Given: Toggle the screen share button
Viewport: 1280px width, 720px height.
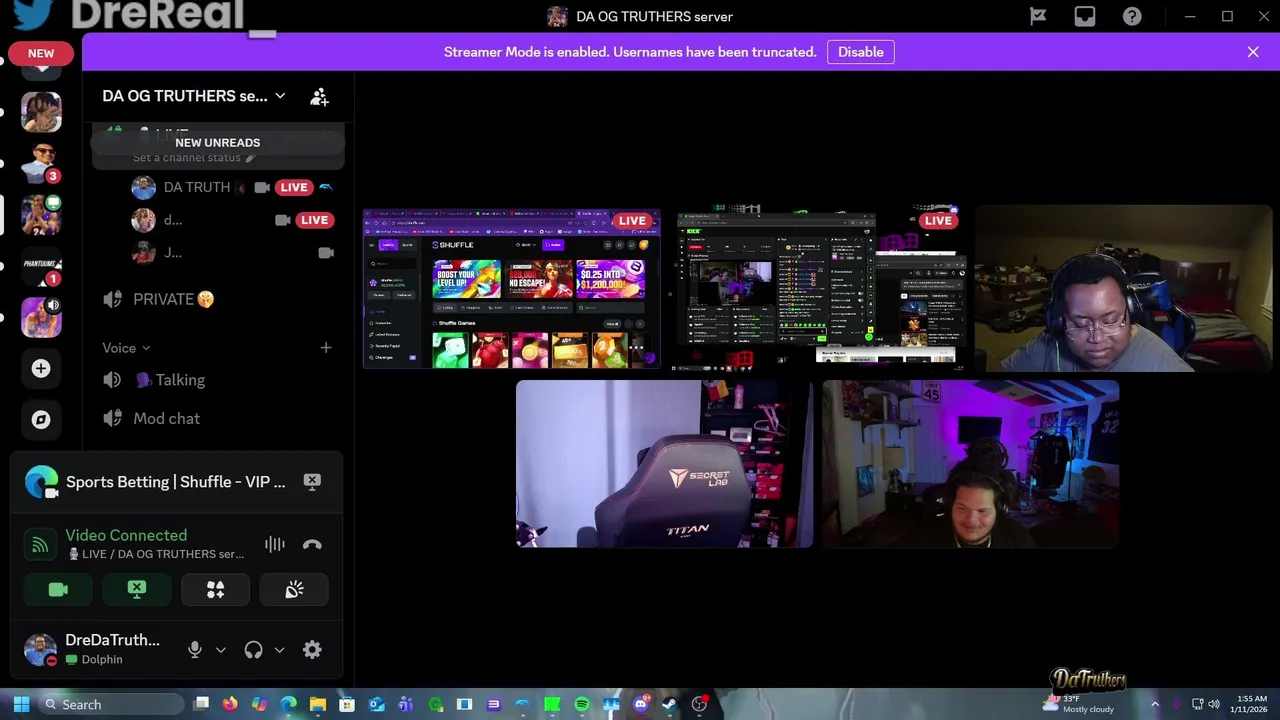Looking at the screenshot, I should pos(137,590).
